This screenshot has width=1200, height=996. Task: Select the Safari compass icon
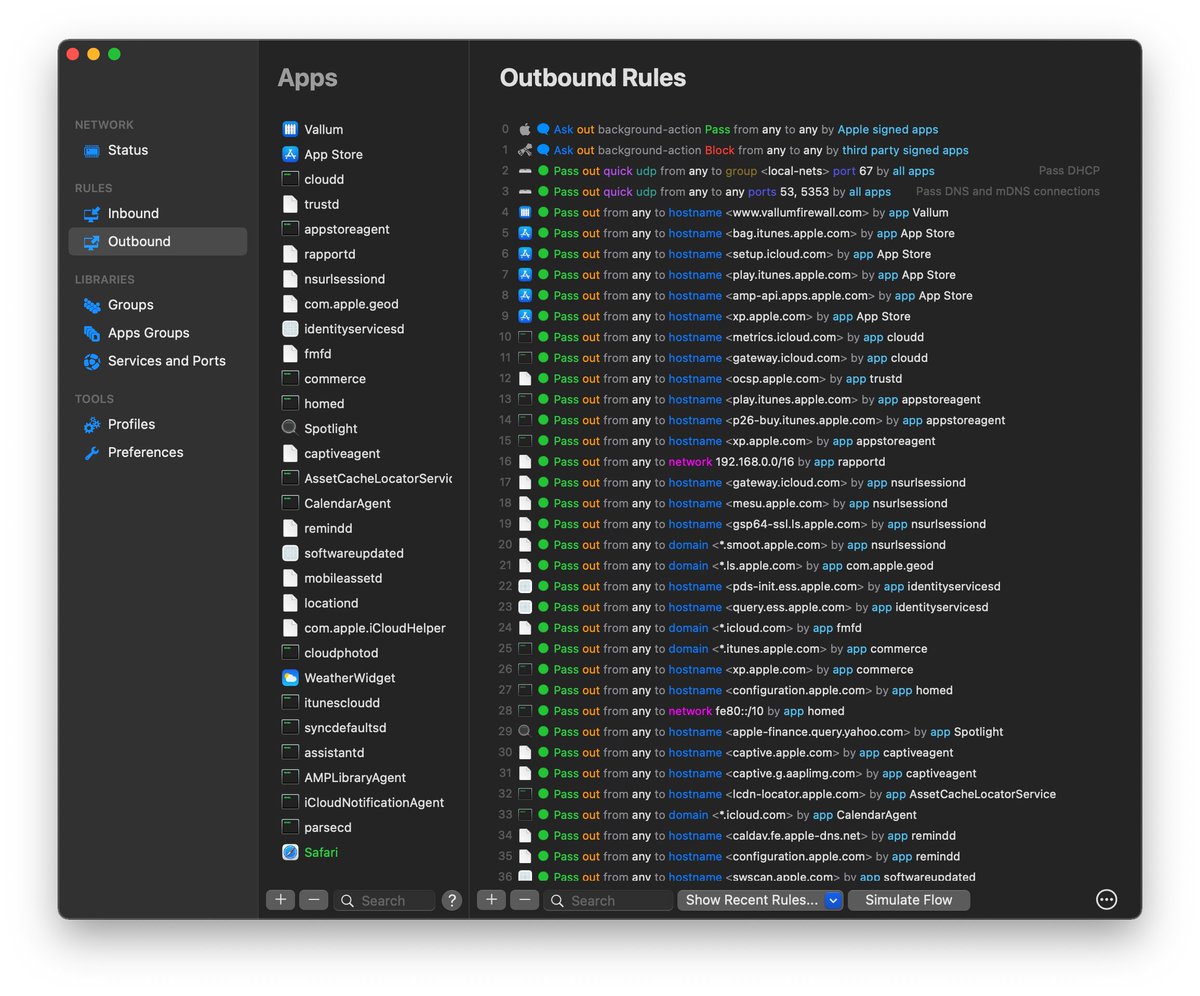(x=290, y=852)
